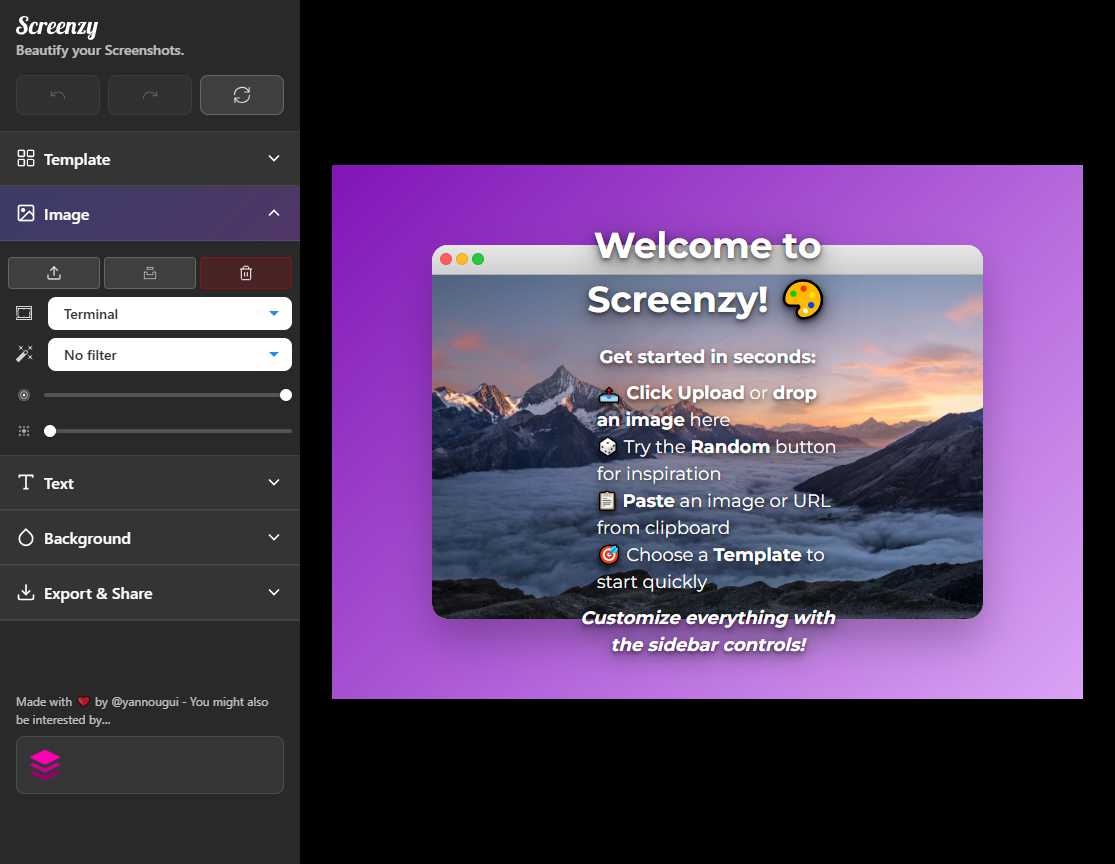
Task: Open the Terminal frame style dropdown
Action: coord(169,313)
